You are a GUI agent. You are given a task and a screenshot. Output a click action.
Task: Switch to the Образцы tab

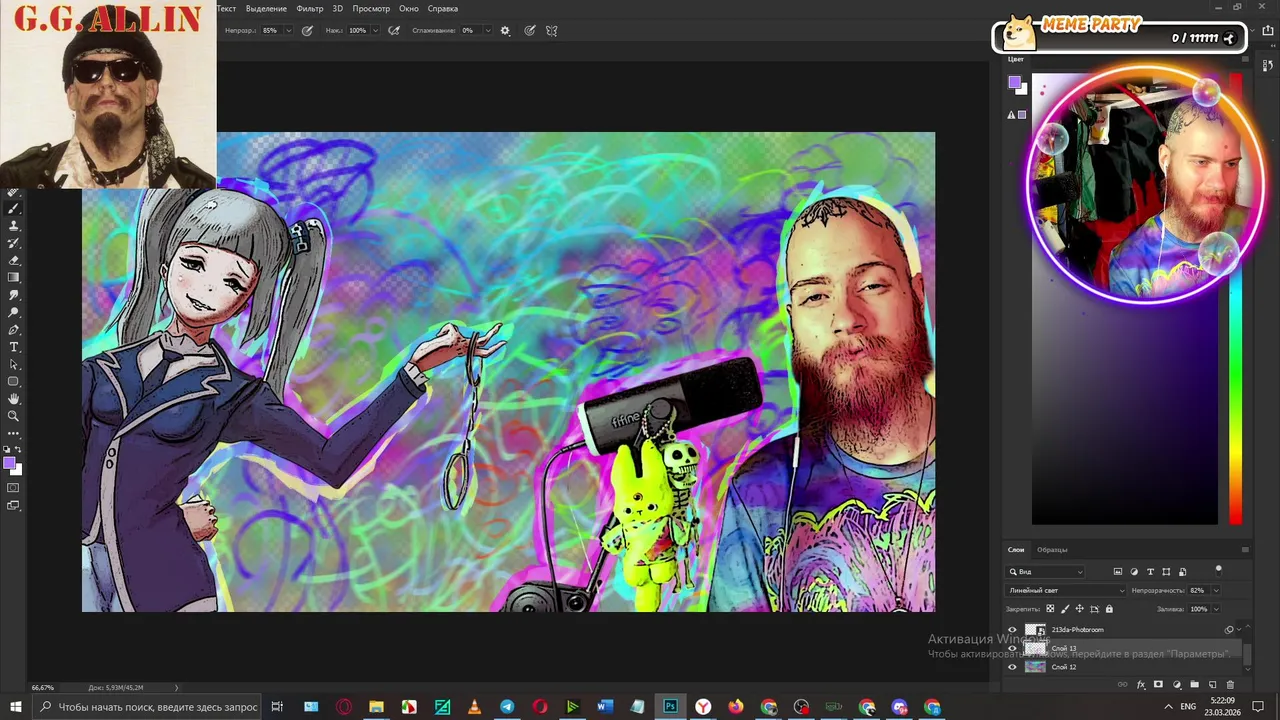coord(1052,549)
